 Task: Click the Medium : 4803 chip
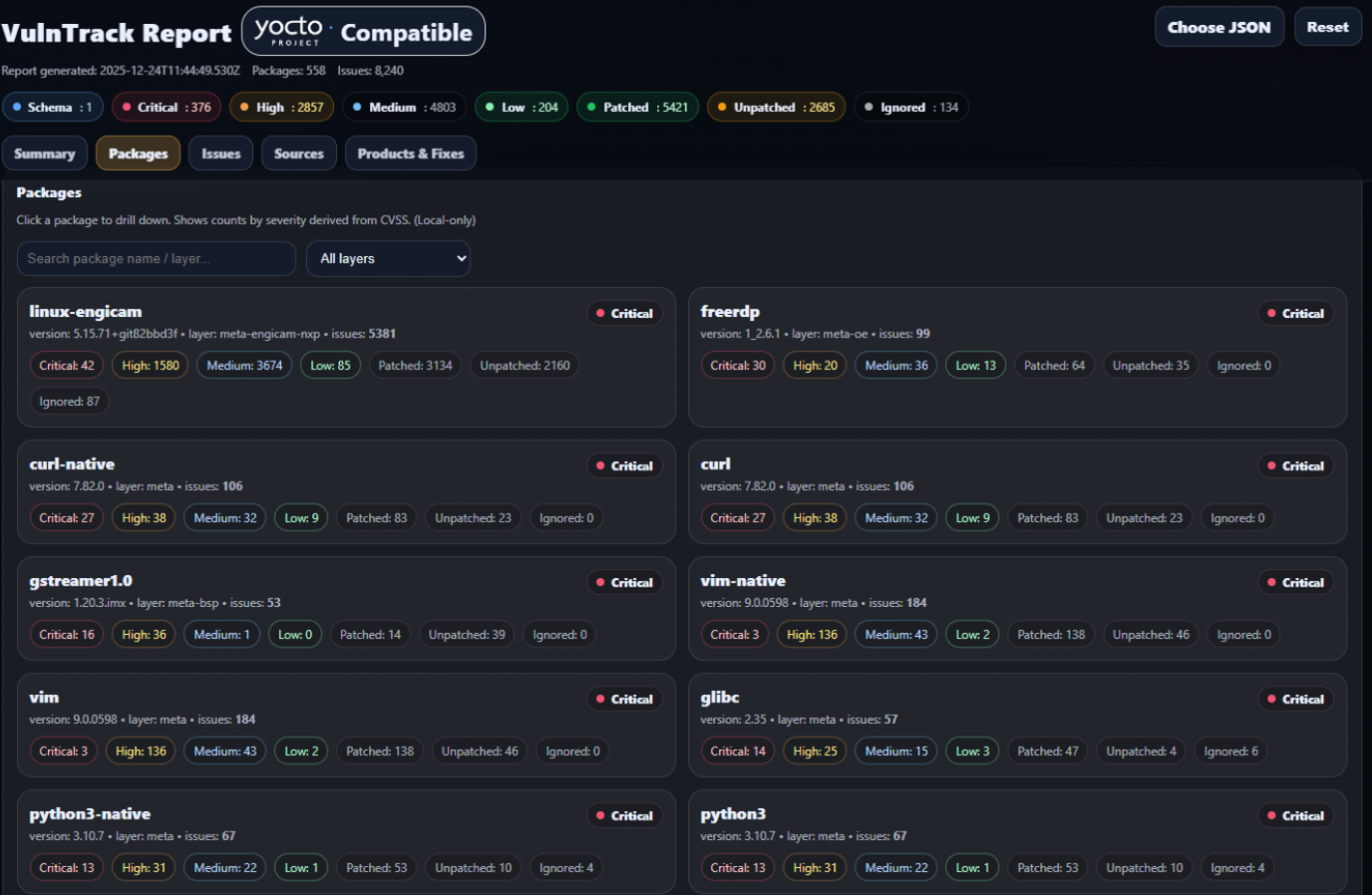point(405,107)
